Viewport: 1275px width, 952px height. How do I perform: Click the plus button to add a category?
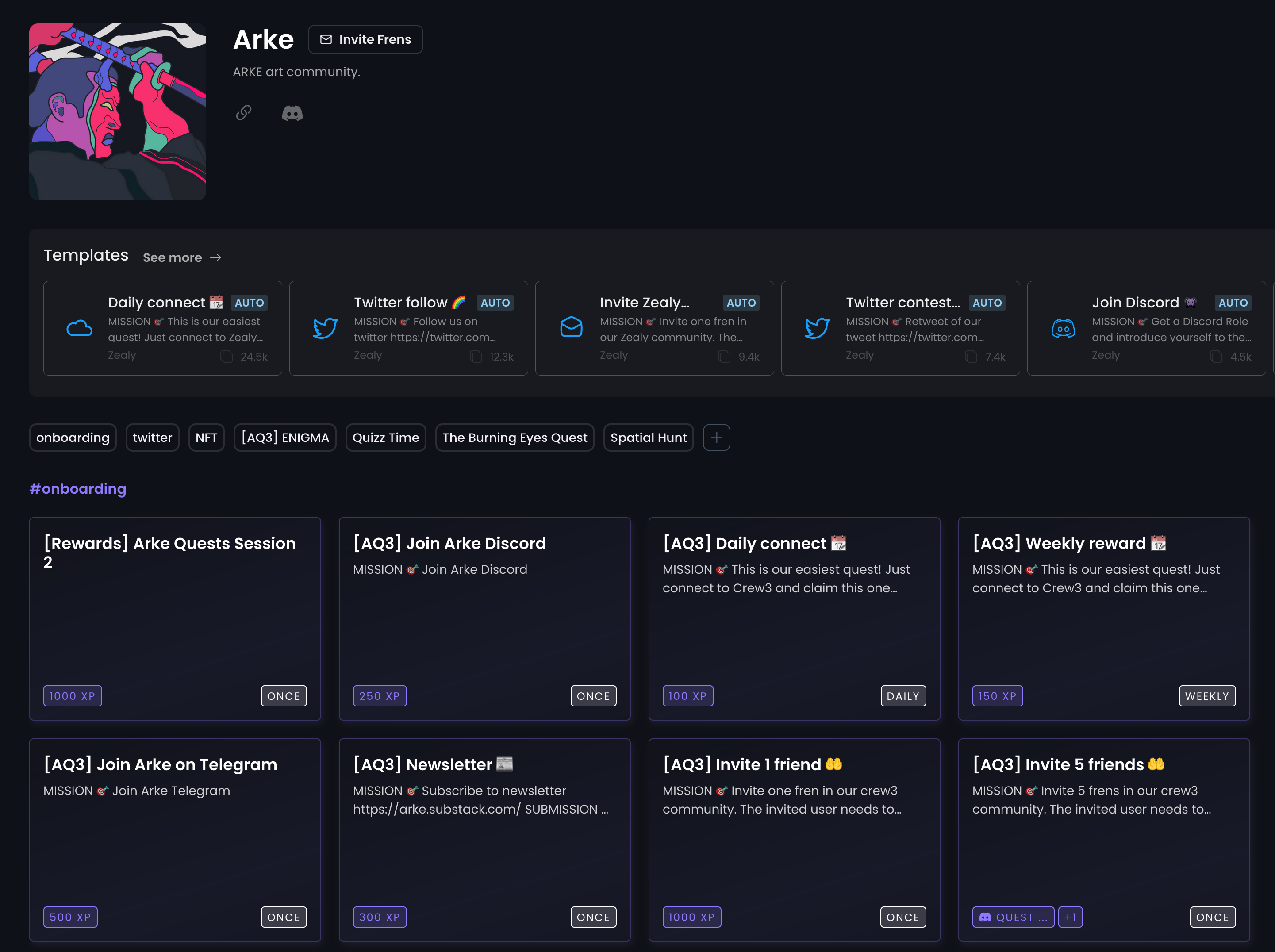click(x=716, y=438)
